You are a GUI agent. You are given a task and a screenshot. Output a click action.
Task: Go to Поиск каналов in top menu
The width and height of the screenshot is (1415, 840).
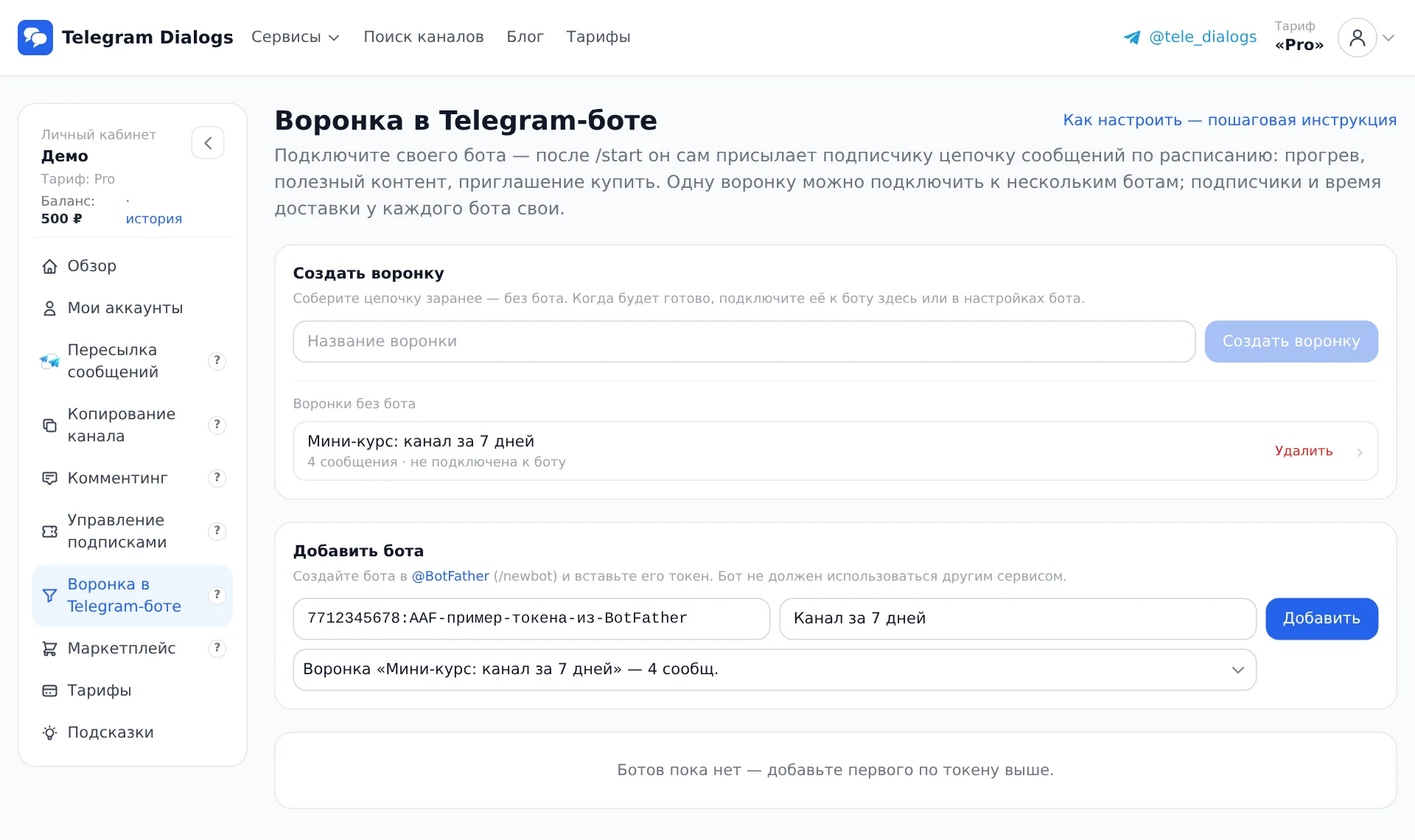coord(424,37)
